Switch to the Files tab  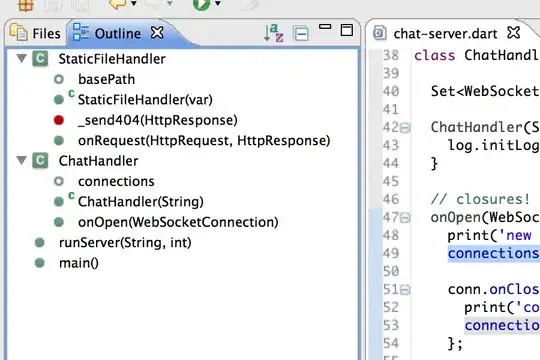tap(35, 33)
